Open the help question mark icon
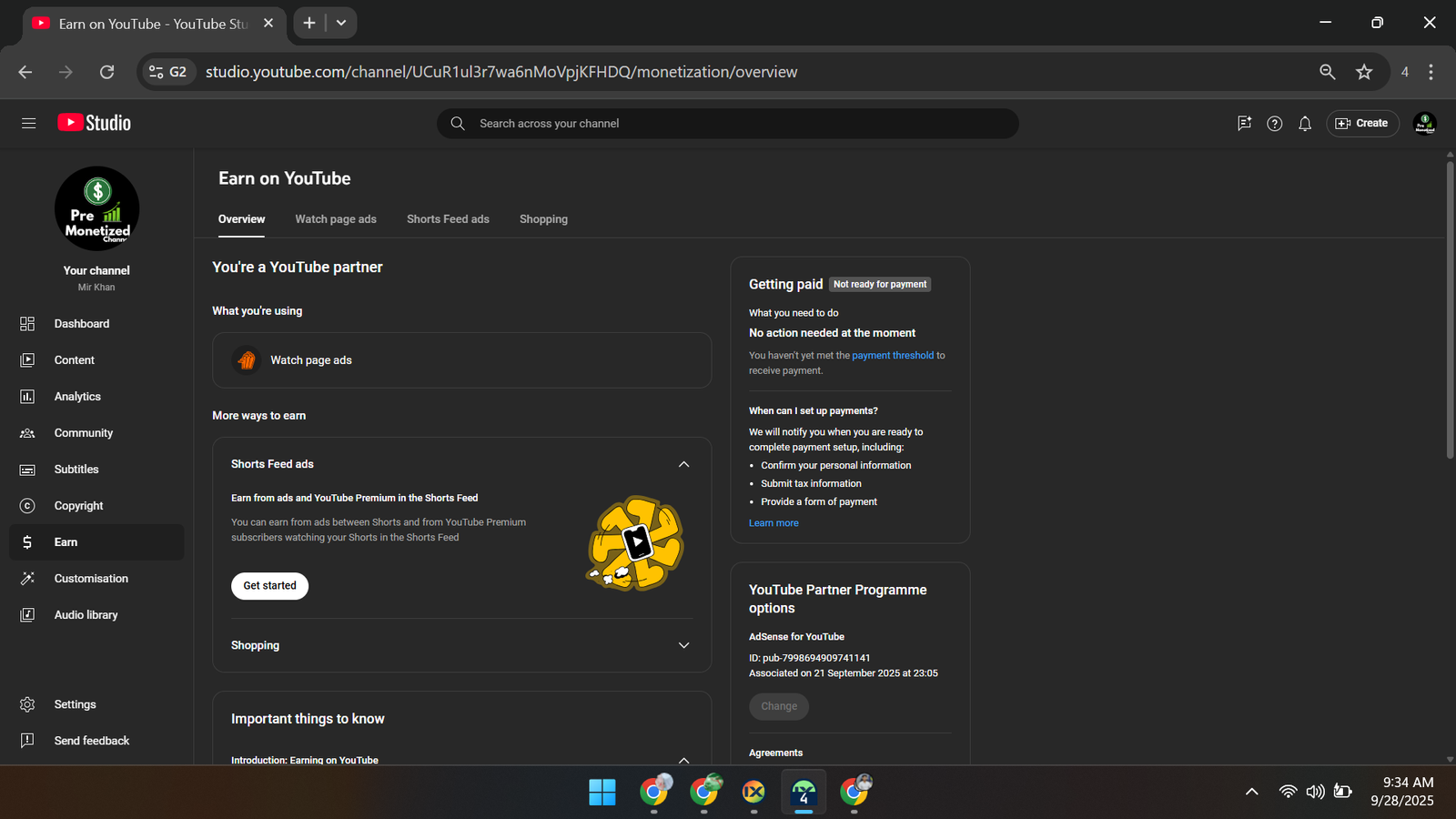Screen dimensions: 1456x819 1274,124
